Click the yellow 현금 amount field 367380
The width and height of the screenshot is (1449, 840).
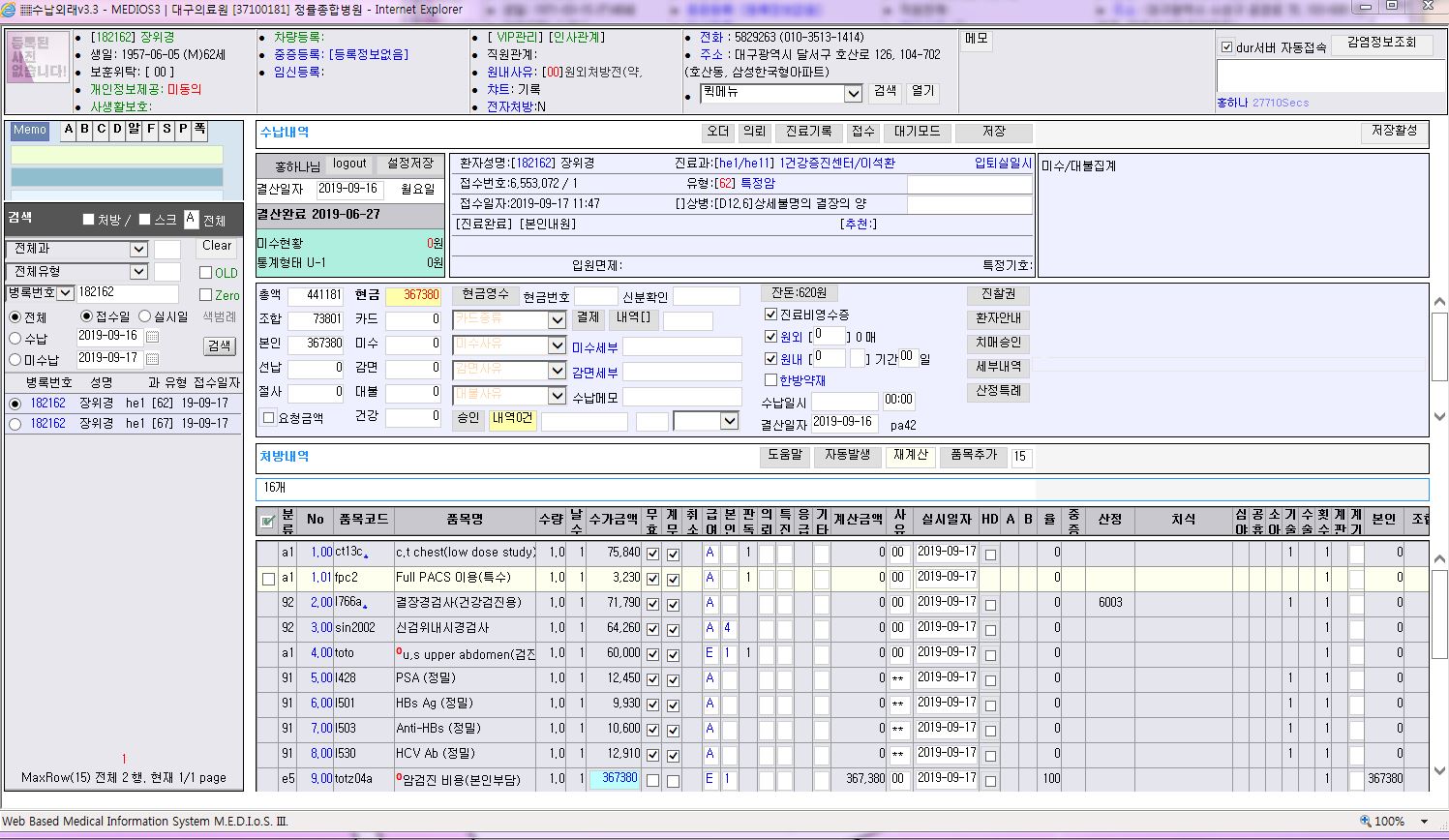click(x=413, y=295)
